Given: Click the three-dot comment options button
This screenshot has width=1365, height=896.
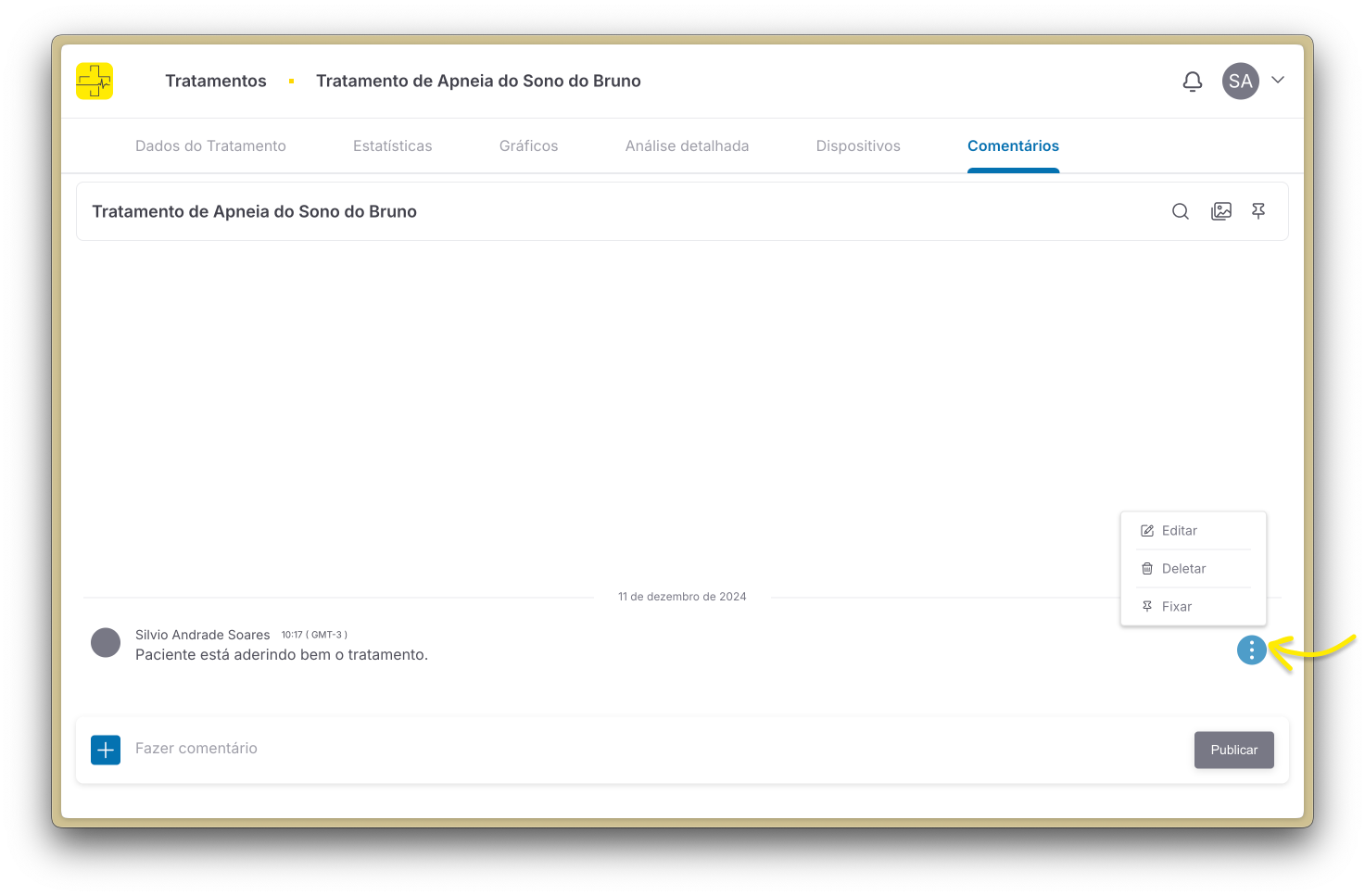Looking at the screenshot, I should click(x=1251, y=650).
